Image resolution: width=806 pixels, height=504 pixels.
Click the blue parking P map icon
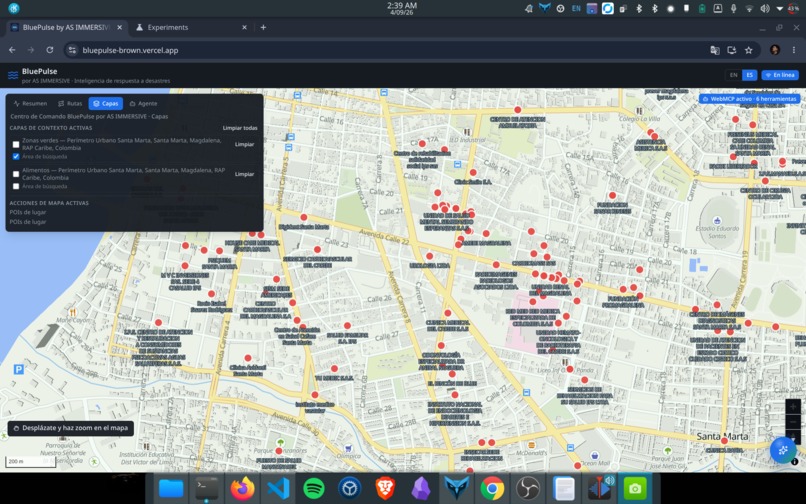19,369
